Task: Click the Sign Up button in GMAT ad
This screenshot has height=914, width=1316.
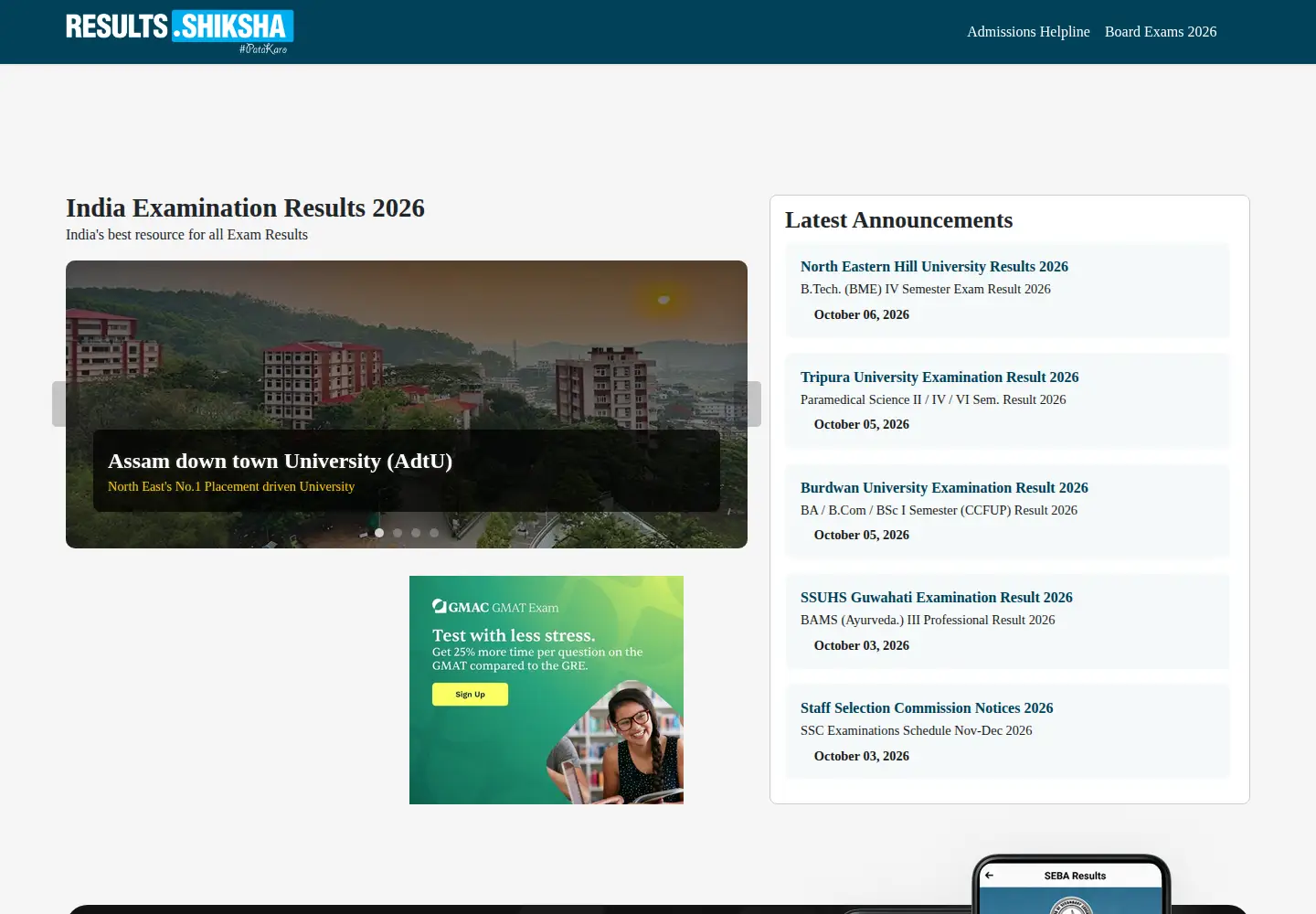Action: tap(470, 695)
